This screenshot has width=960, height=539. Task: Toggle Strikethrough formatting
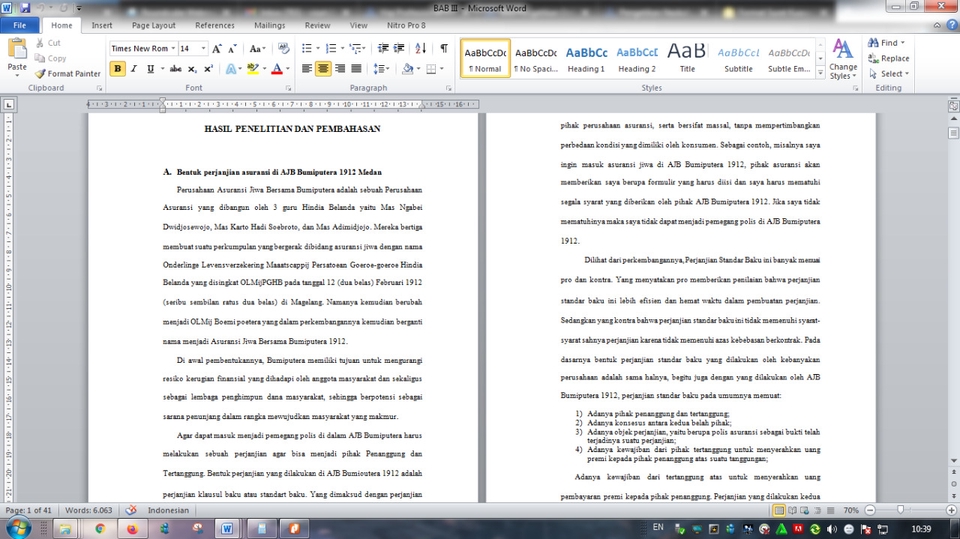(176, 69)
